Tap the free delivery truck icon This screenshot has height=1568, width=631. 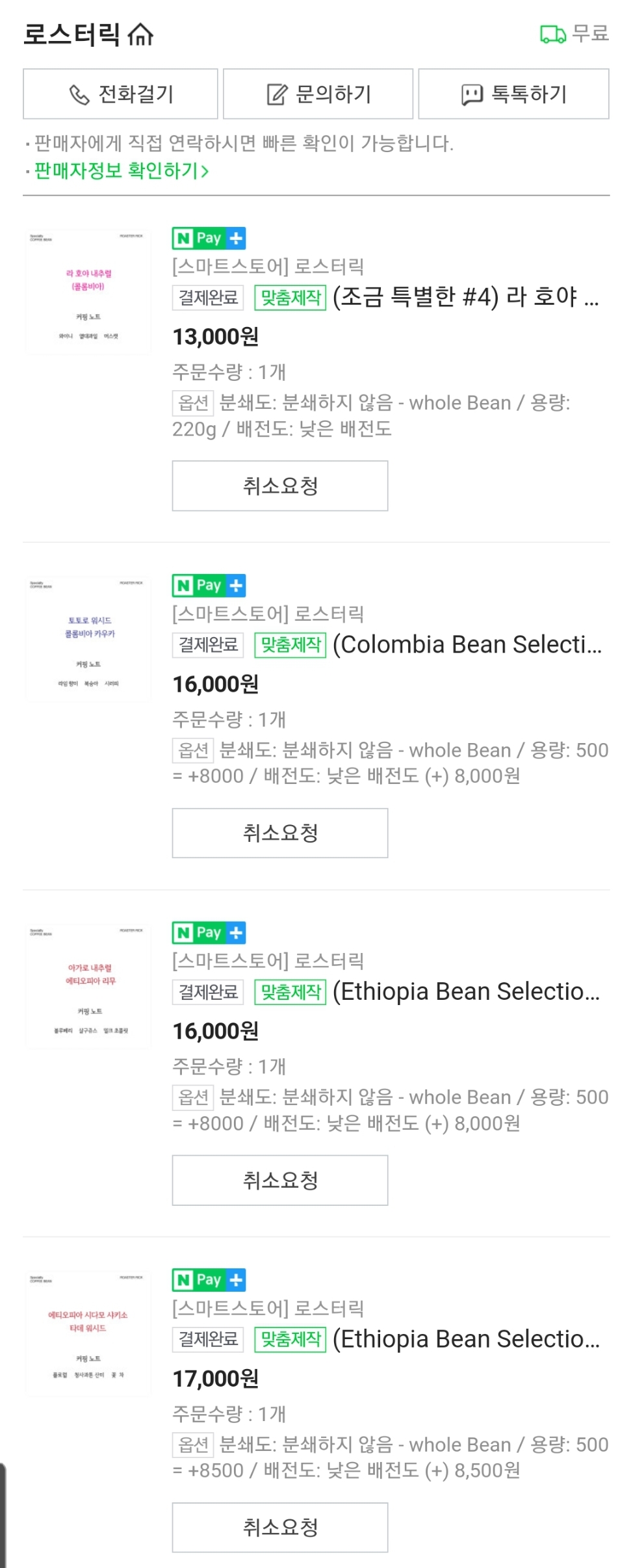pyautogui.click(x=552, y=34)
